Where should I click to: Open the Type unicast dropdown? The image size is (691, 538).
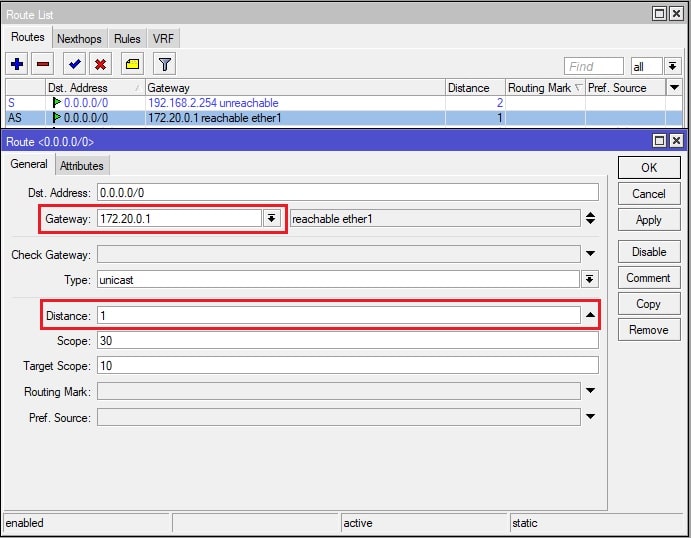[x=590, y=280]
